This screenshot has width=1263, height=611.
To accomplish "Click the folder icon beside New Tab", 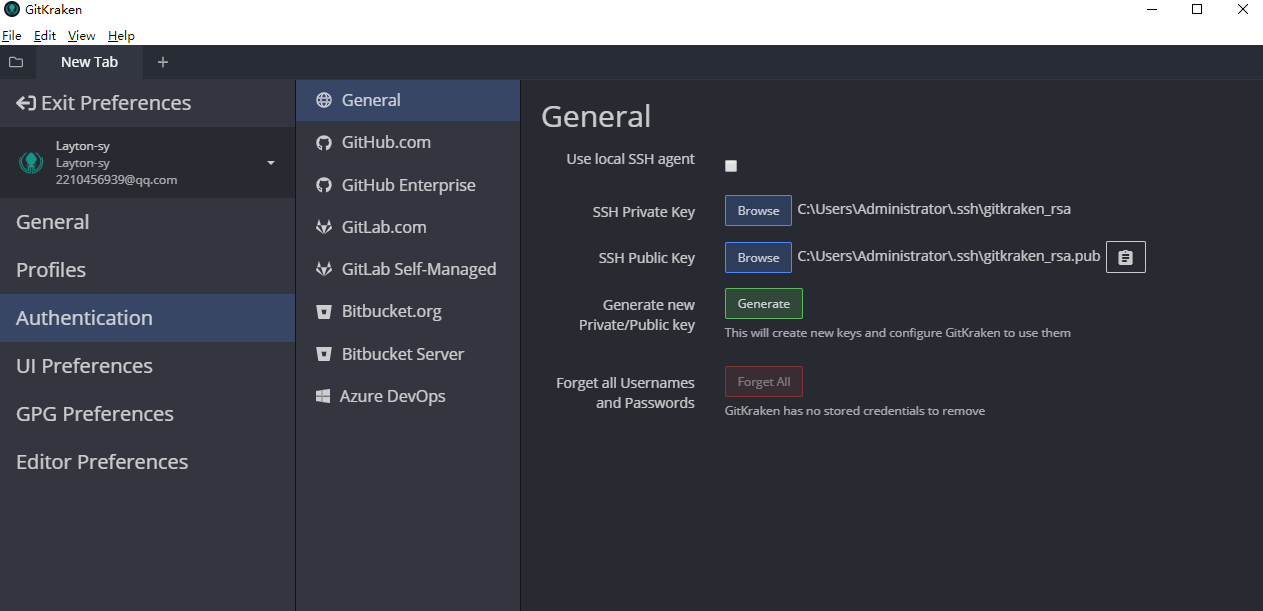I will click(16, 62).
